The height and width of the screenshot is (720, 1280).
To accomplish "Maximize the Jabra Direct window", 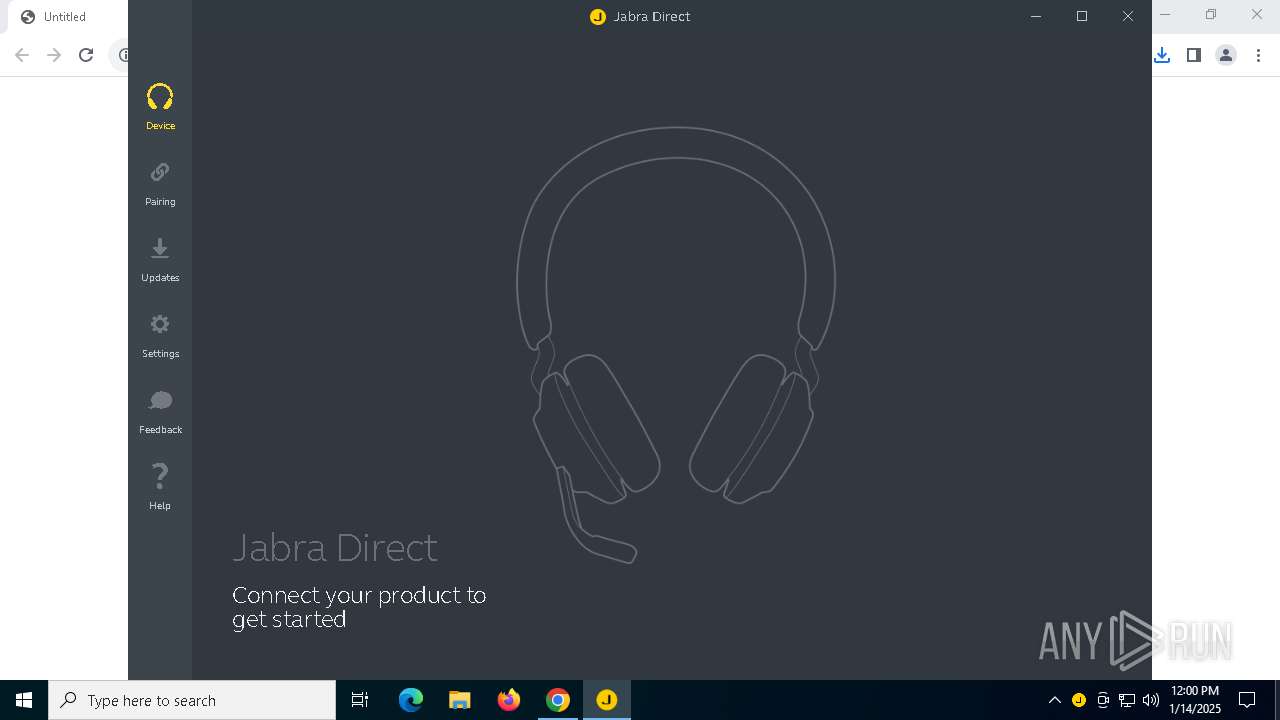I will (1082, 16).
